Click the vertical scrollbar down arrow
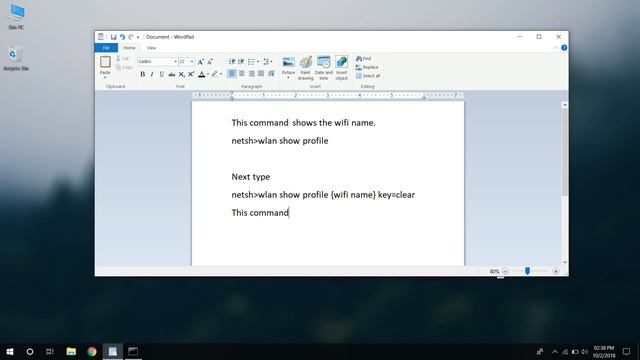This screenshot has width=640, height=360. coord(565,262)
